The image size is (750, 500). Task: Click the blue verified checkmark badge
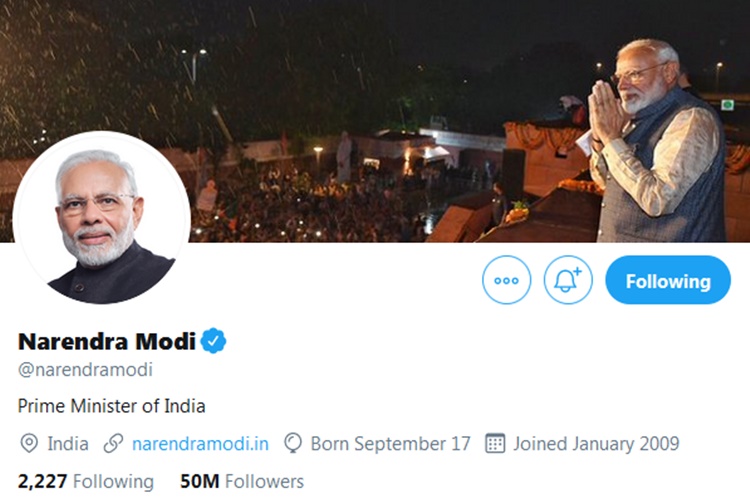click(x=214, y=341)
